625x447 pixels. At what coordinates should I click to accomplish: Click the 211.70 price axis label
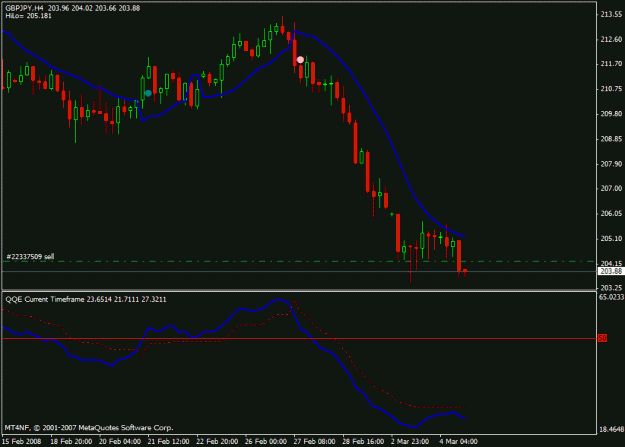[611, 64]
